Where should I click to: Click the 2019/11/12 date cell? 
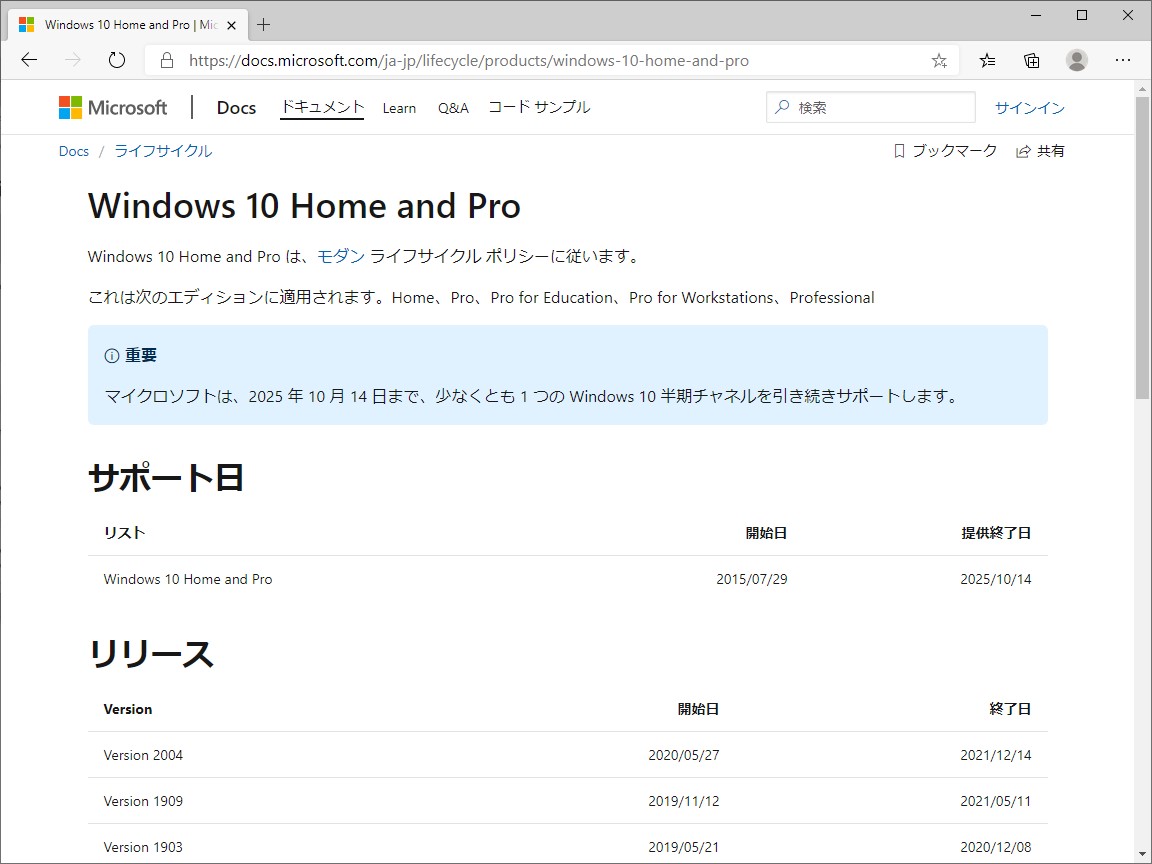coord(683,801)
